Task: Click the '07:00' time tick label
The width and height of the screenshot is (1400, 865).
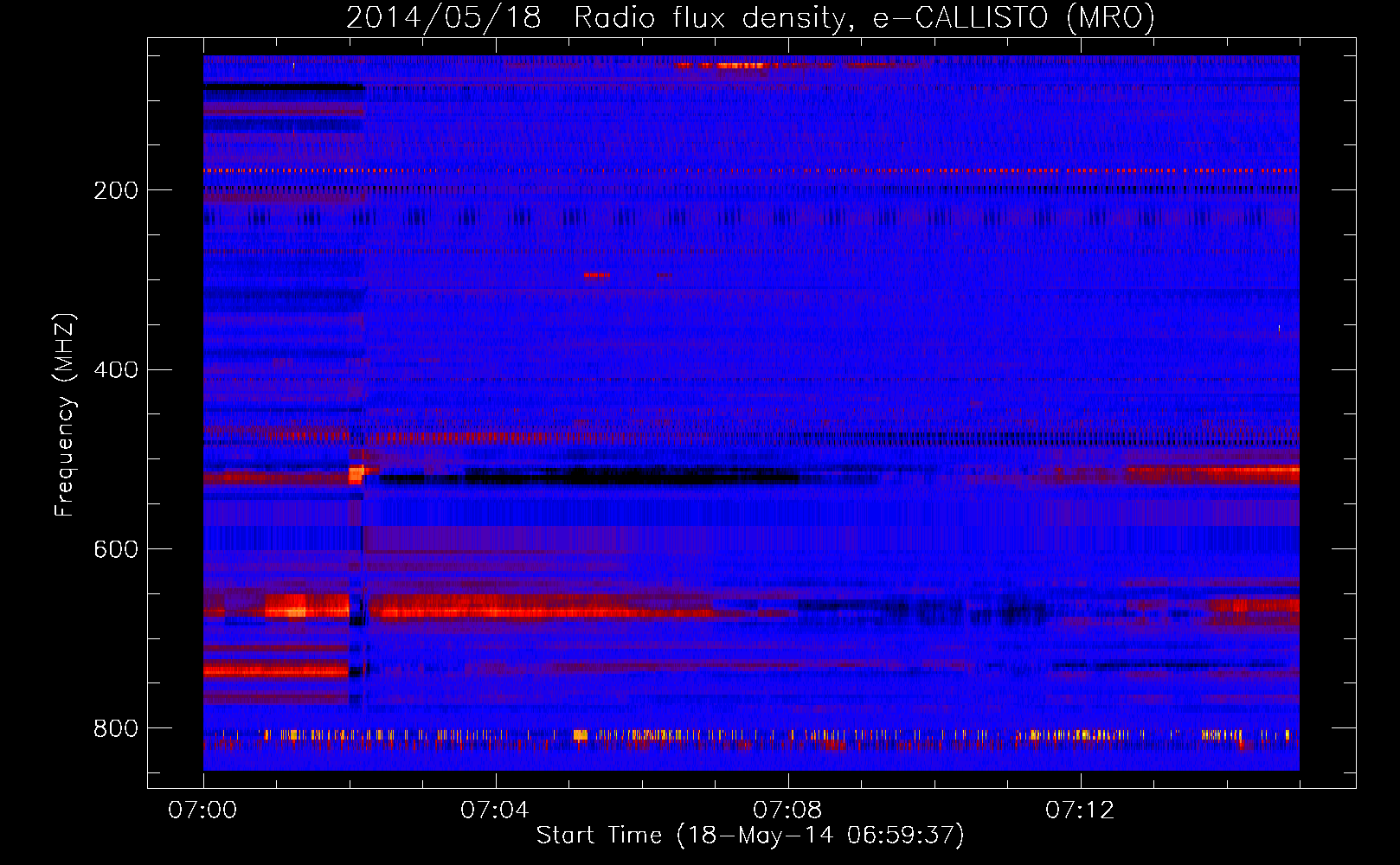Action: (202, 811)
